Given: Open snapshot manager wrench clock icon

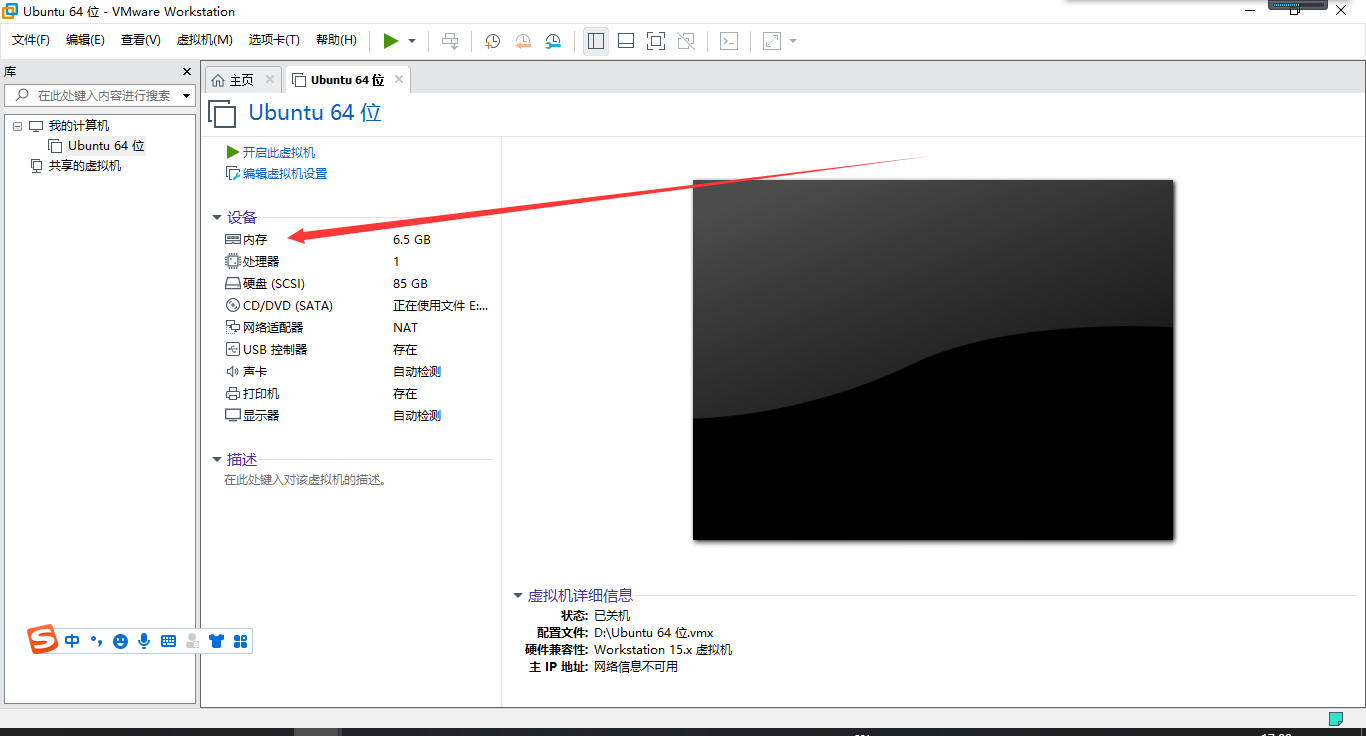Looking at the screenshot, I should pos(553,41).
